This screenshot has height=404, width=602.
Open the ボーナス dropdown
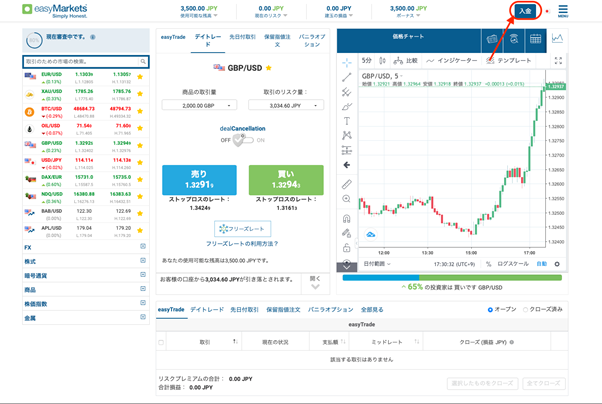click(408, 16)
